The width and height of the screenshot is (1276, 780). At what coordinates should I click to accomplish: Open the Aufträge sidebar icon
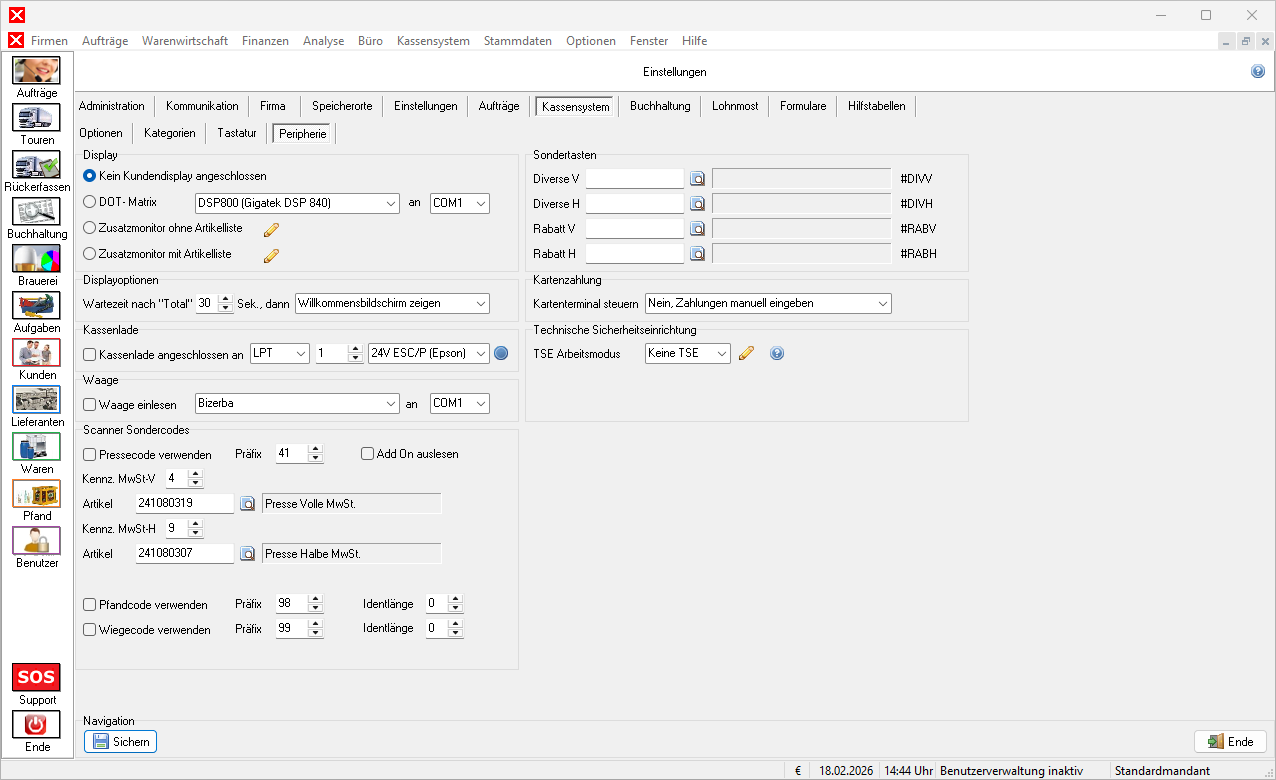[36, 71]
